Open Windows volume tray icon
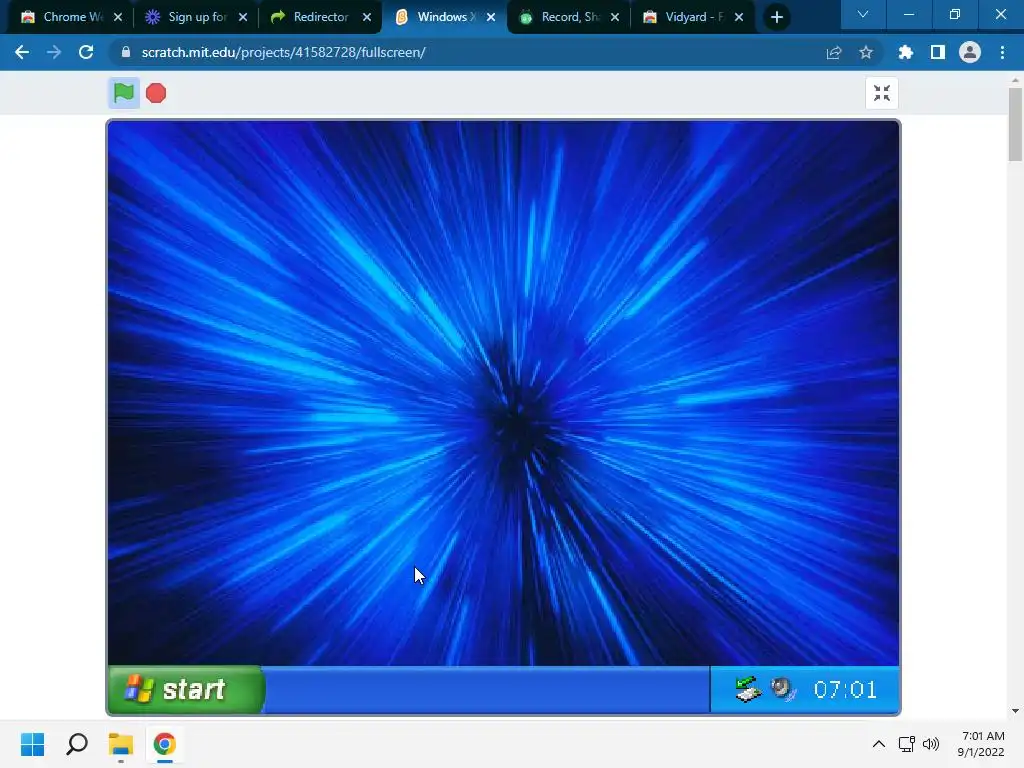Viewport: 1024px width, 768px height. (x=931, y=744)
